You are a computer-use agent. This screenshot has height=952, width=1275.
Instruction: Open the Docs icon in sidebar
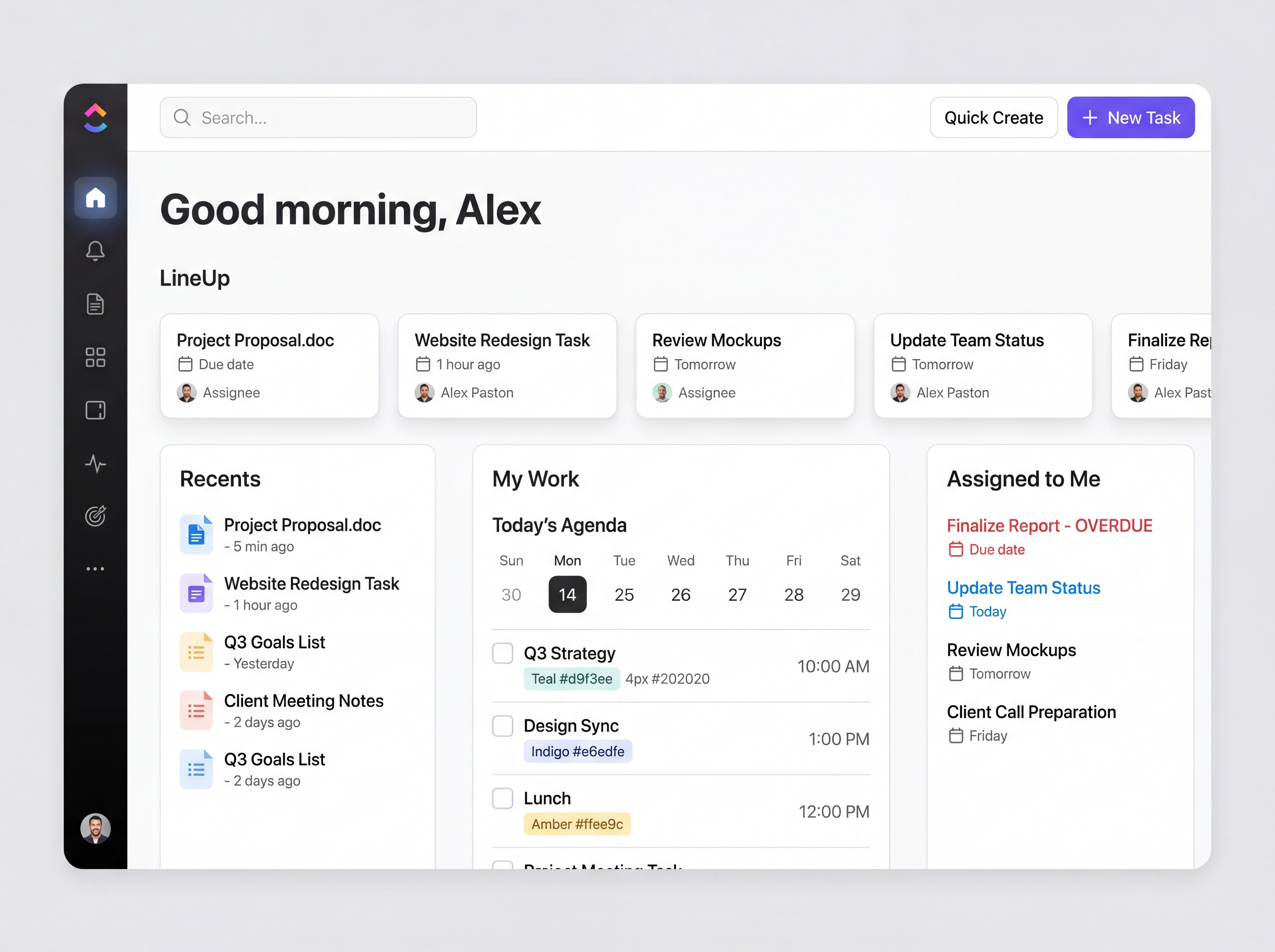click(95, 304)
